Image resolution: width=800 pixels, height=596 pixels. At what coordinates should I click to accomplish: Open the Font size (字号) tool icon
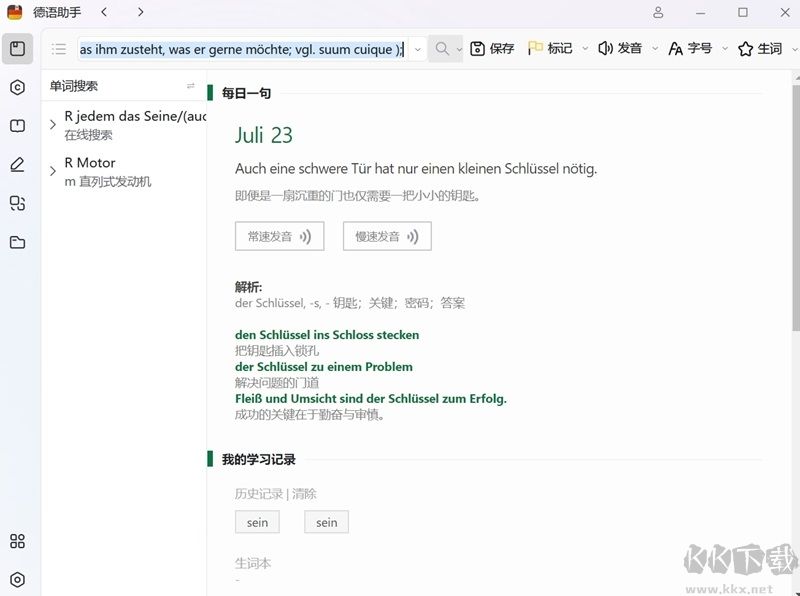(675, 49)
